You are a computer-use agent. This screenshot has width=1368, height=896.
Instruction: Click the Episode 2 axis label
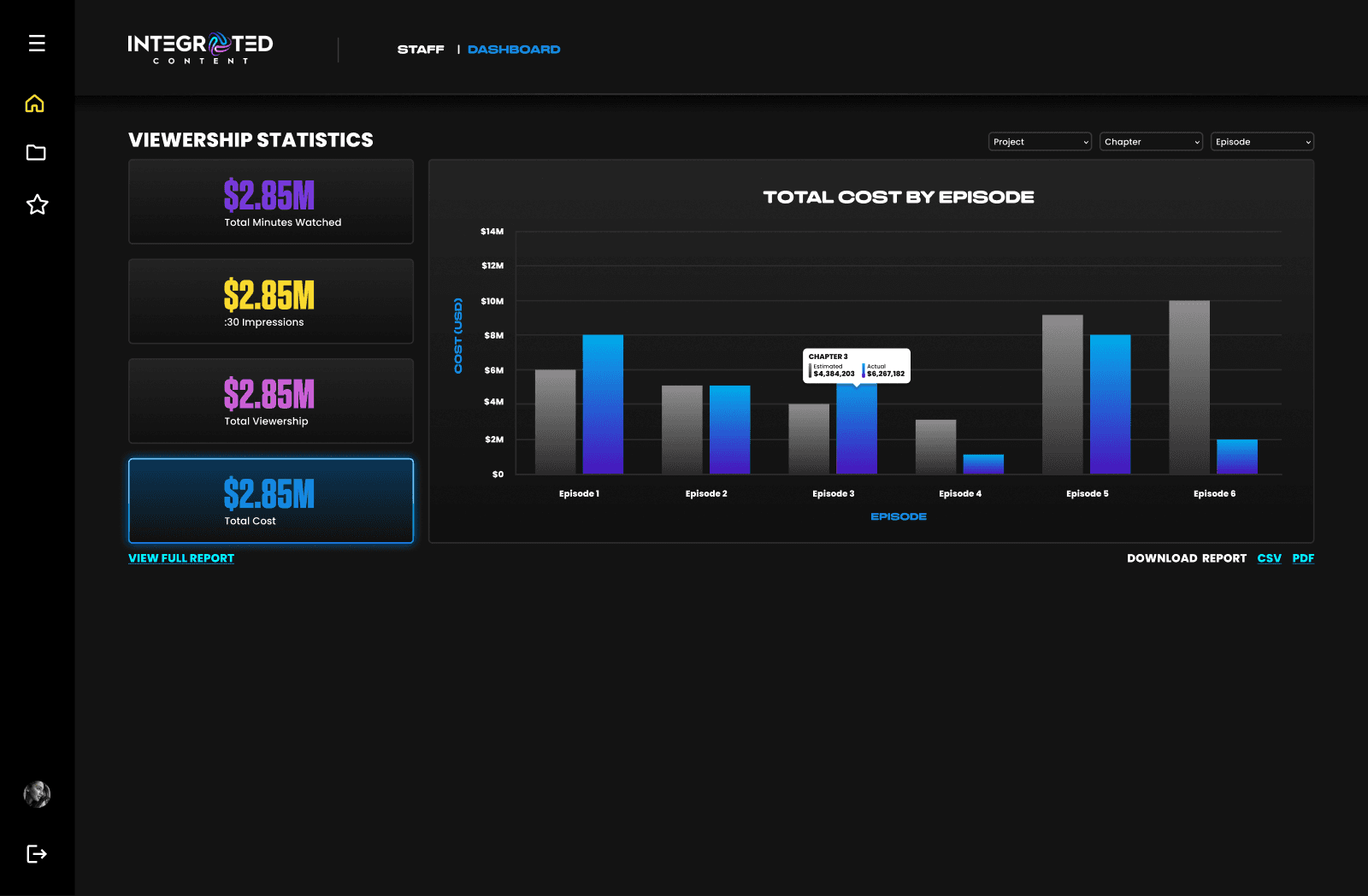pyautogui.click(x=706, y=493)
